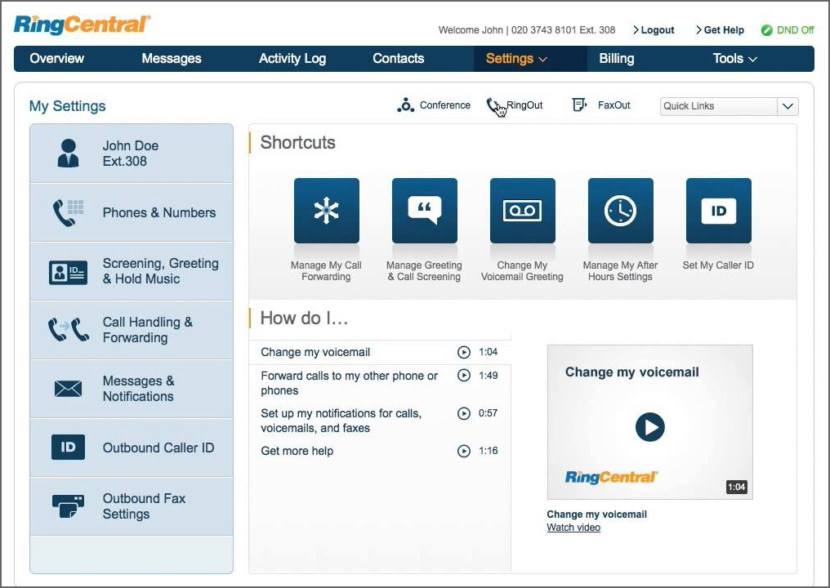Click the green DND status icon
This screenshot has width=830, height=588.
[766, 30]
